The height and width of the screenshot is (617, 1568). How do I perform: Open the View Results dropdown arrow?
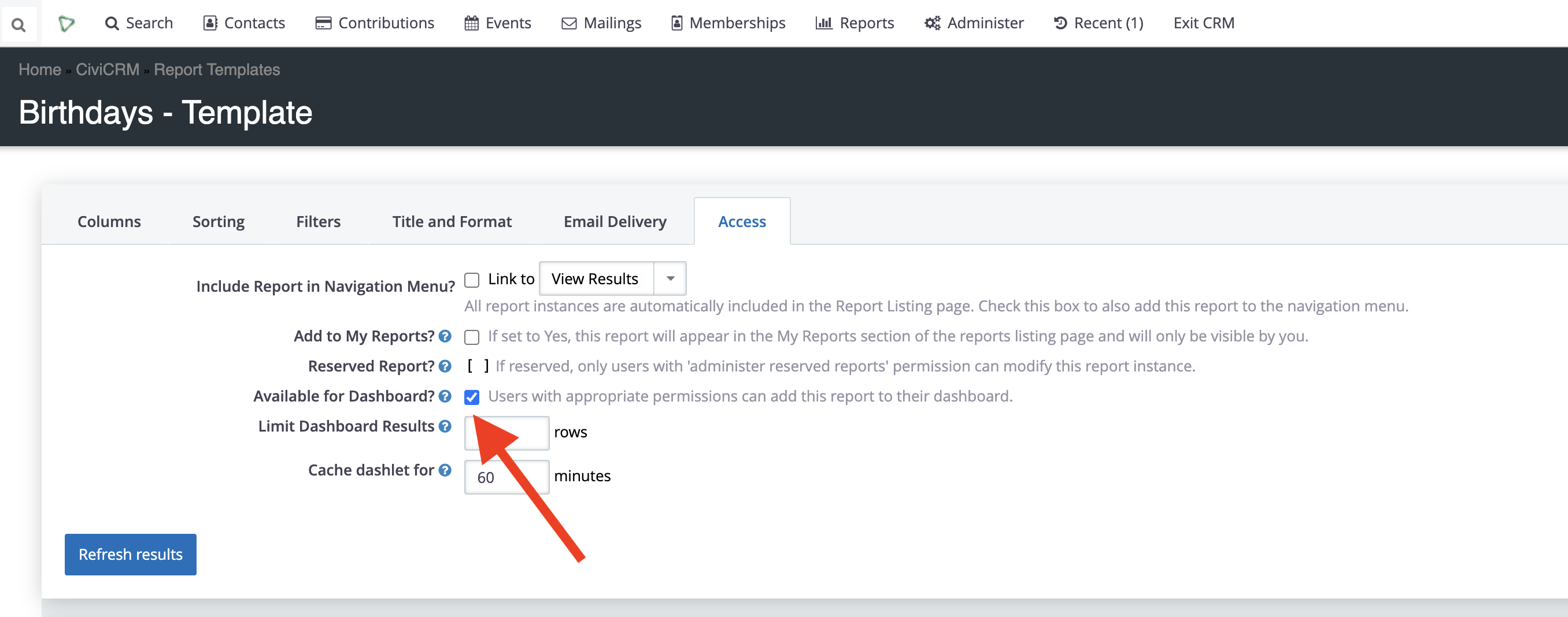670,278
